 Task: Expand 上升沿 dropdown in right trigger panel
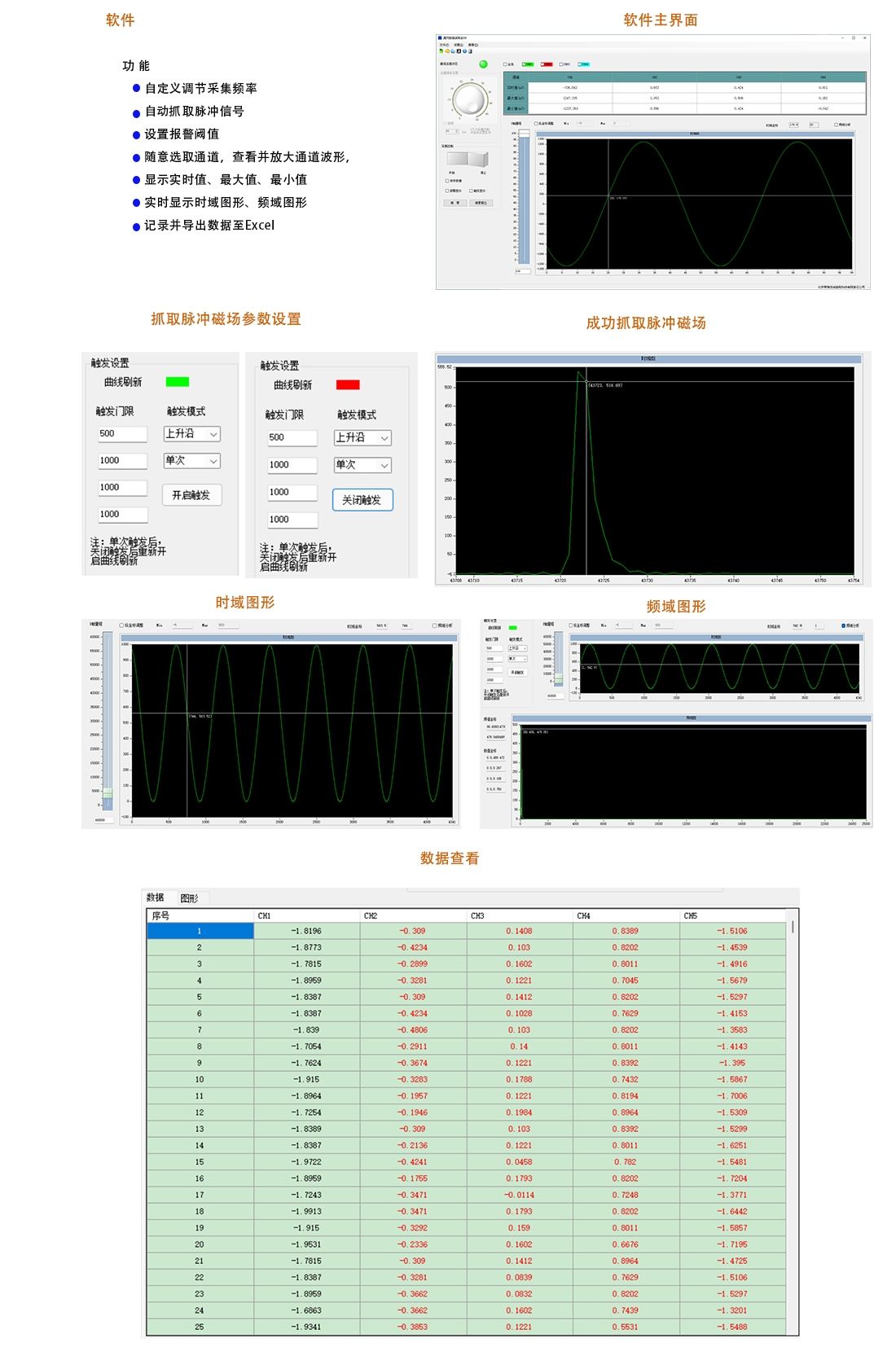(362, 438)
